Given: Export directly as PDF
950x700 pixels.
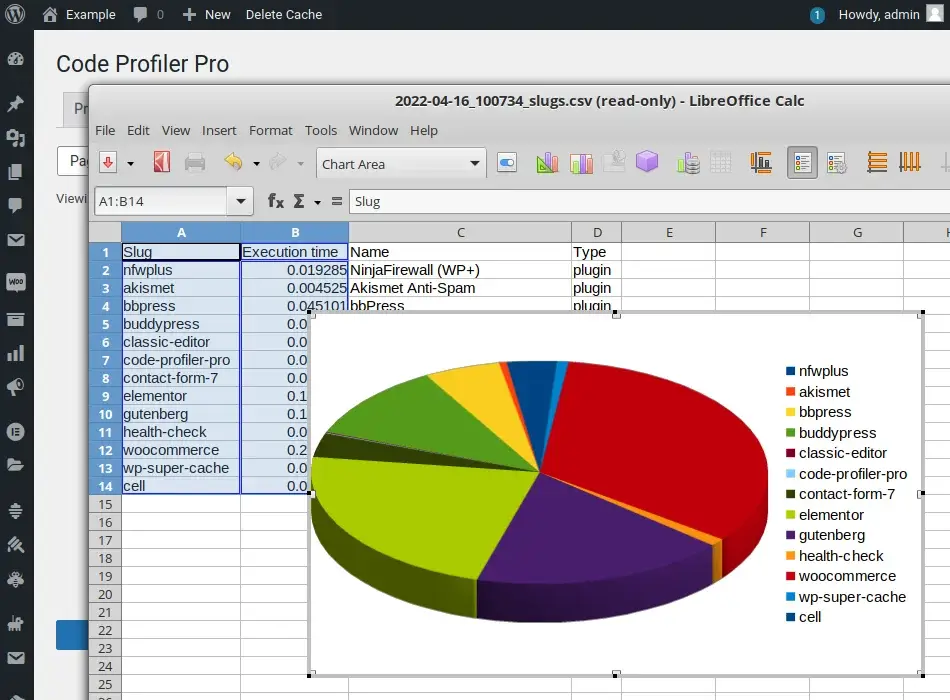Looking at the screenshot, I should point(160,163).
